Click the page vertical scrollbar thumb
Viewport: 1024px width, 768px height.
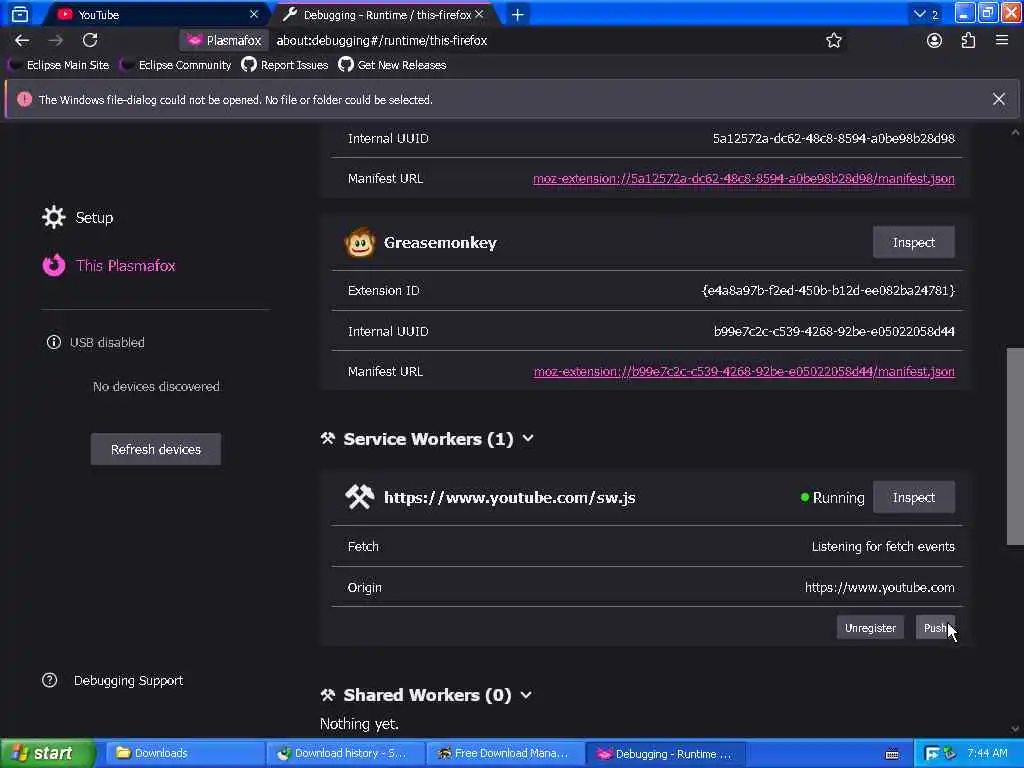[1015, 446]
